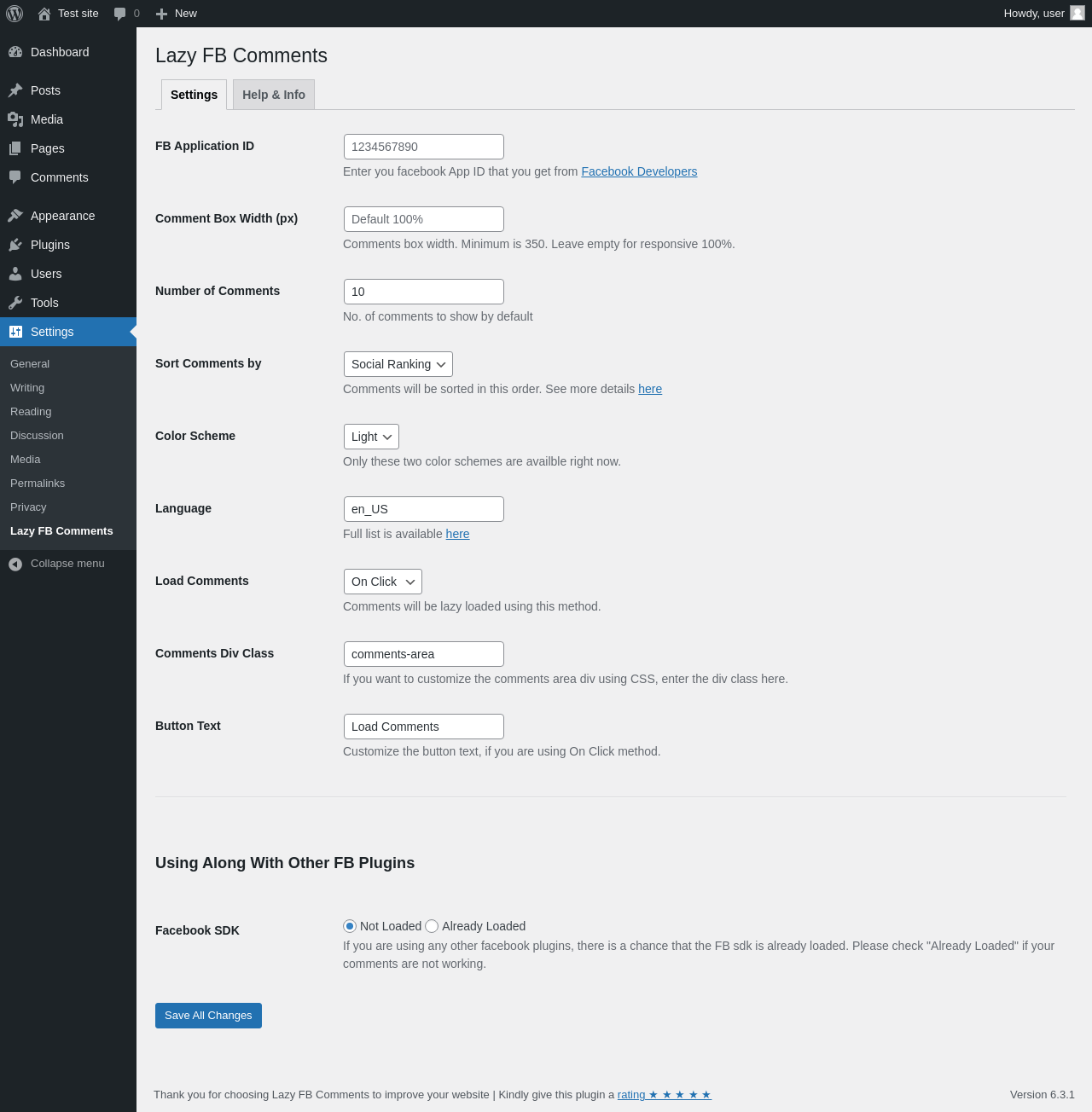Switch to the Settings tab
The width and height of the screenshot is (1092, 1112).
click(194, 95)
